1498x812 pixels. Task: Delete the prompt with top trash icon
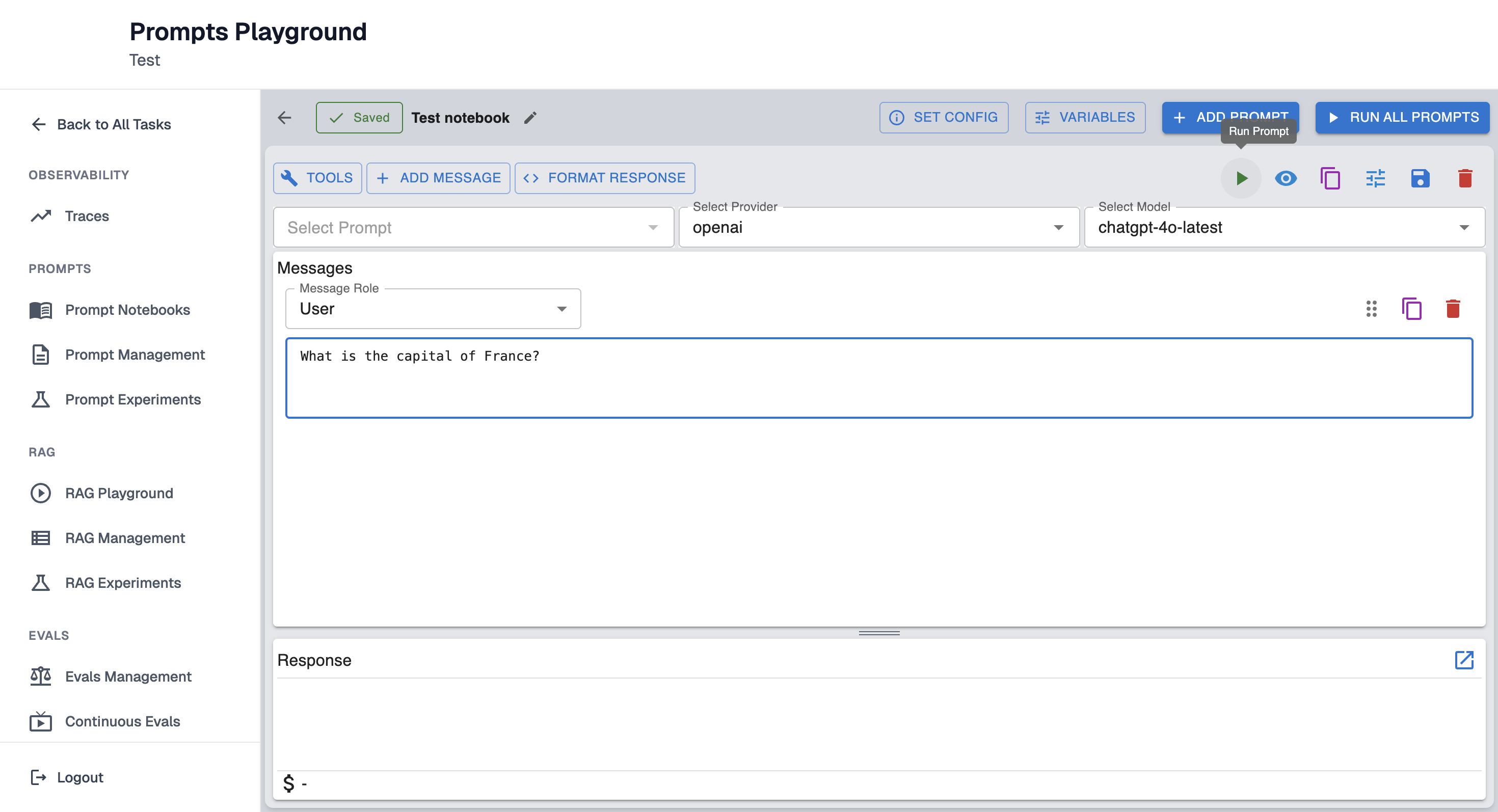pos(1464,178)
